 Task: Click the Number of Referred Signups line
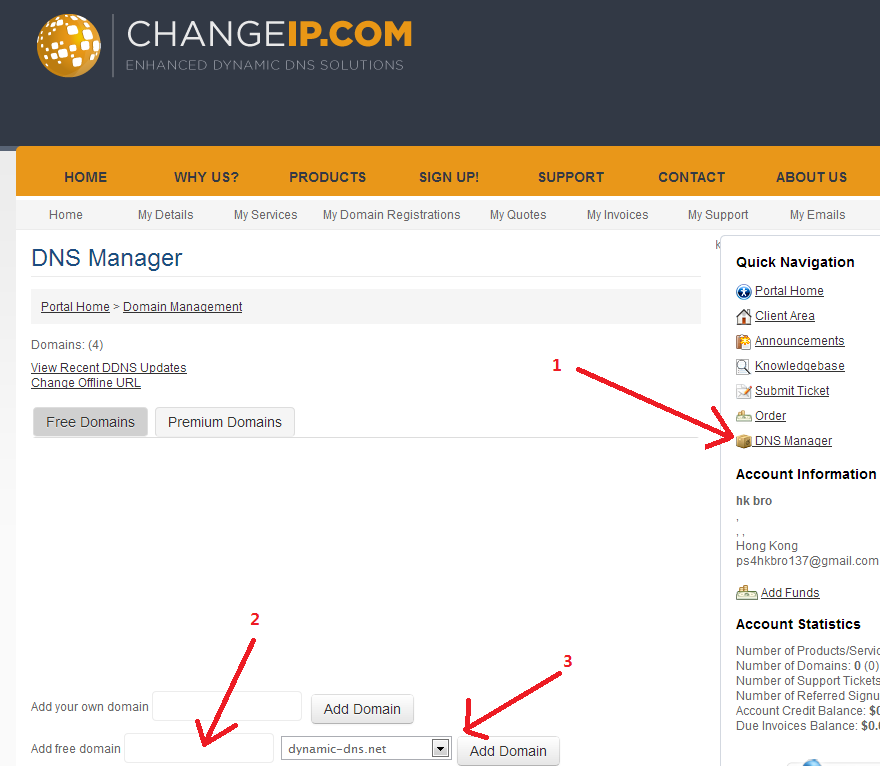(x=808, y=696)
